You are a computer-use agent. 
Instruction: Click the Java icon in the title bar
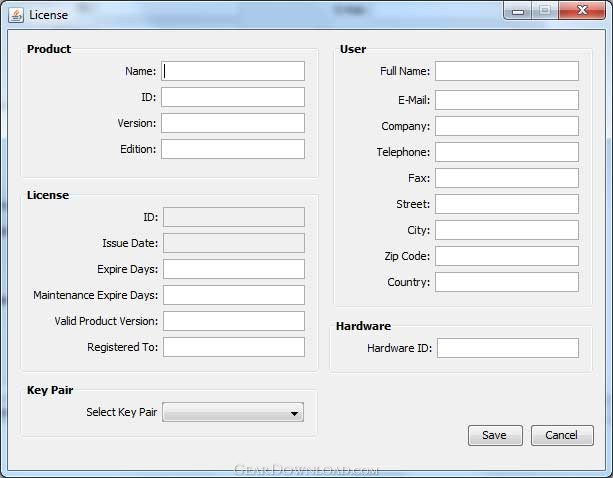[15, 13]
